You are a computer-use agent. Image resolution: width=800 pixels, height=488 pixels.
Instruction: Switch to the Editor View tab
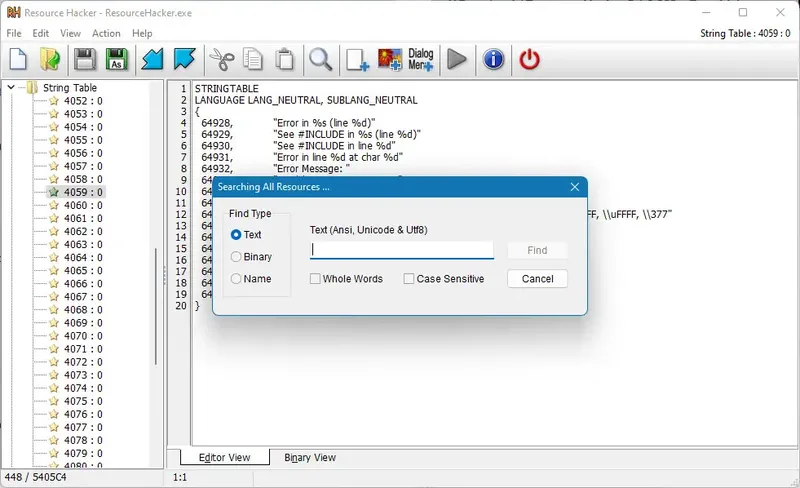[224, 457]
